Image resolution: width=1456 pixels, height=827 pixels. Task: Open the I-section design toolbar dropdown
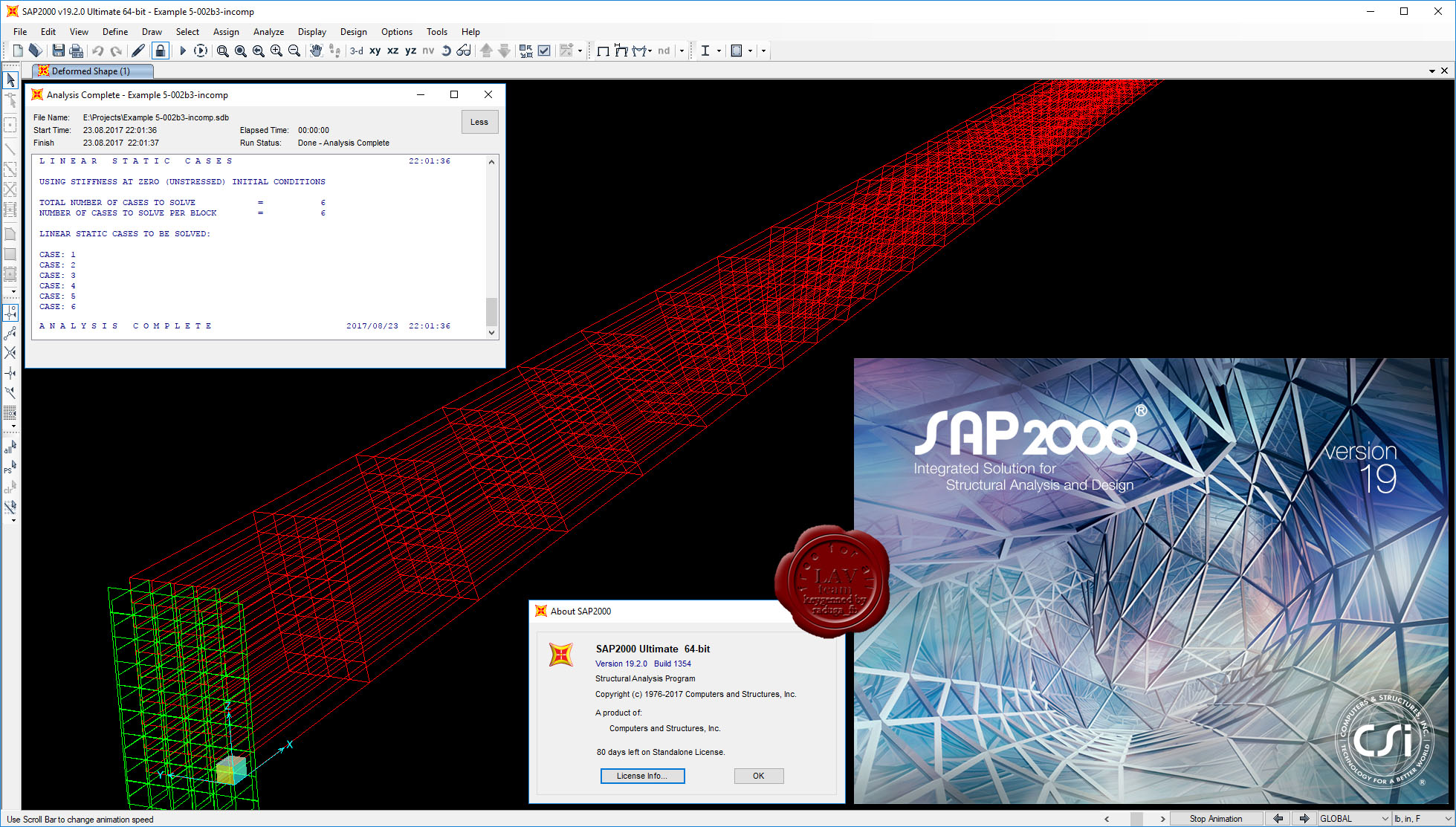click(719, 51)
